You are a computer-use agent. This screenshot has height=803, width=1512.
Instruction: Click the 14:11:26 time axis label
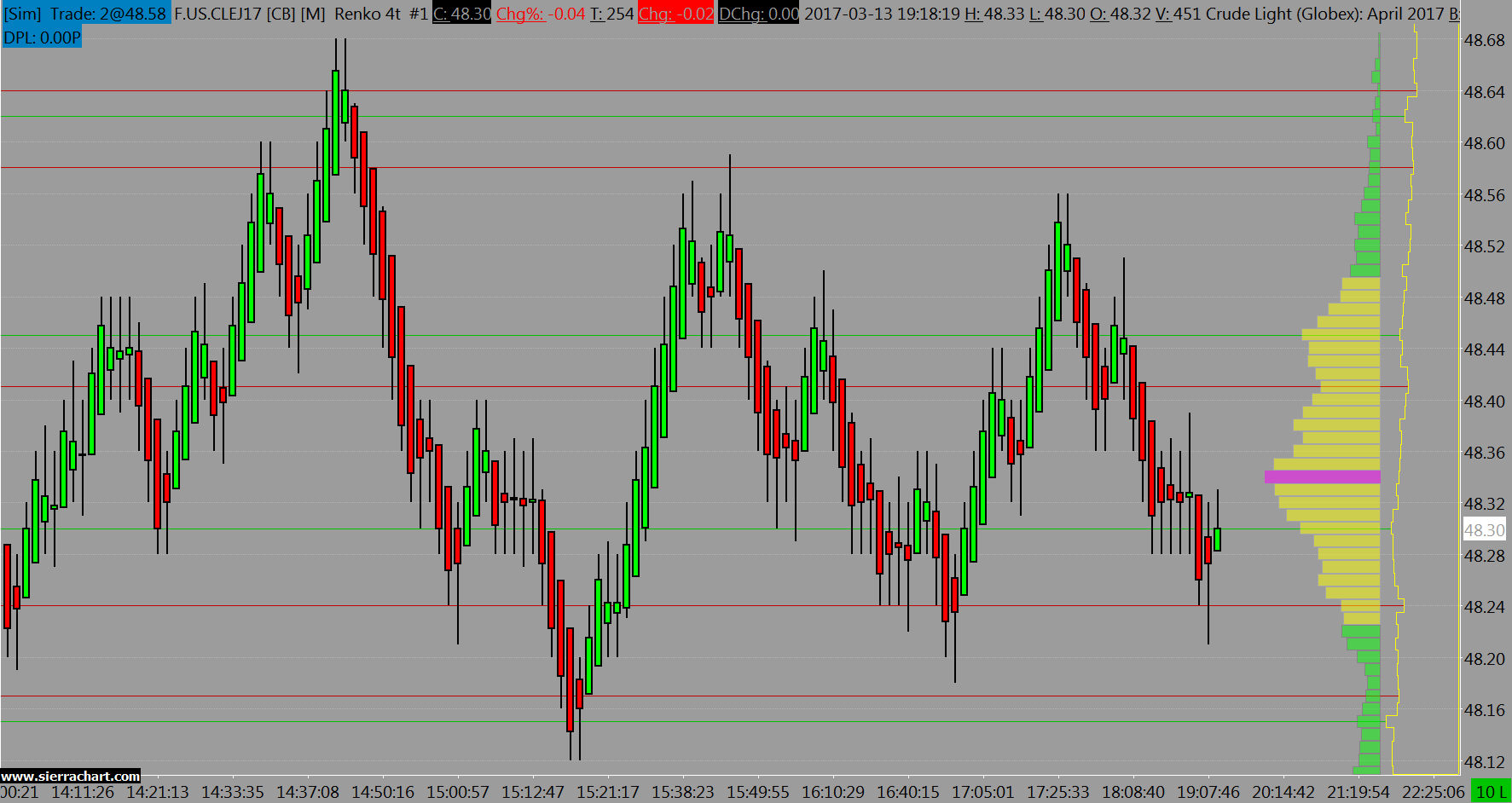(83, 792)
